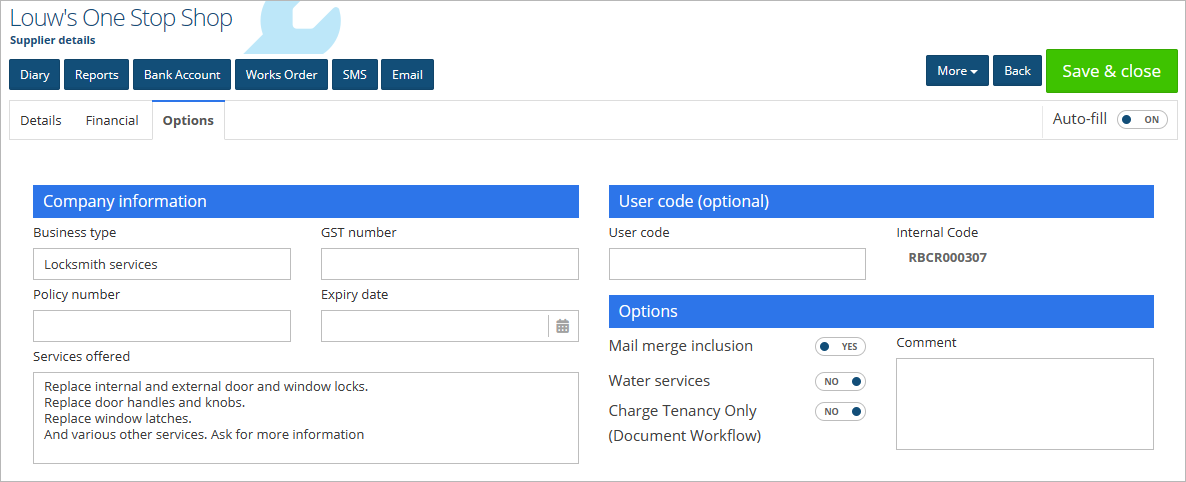1186x482 pixels.
Task: Create a Works Order
Action: click(x=281, y=75)
